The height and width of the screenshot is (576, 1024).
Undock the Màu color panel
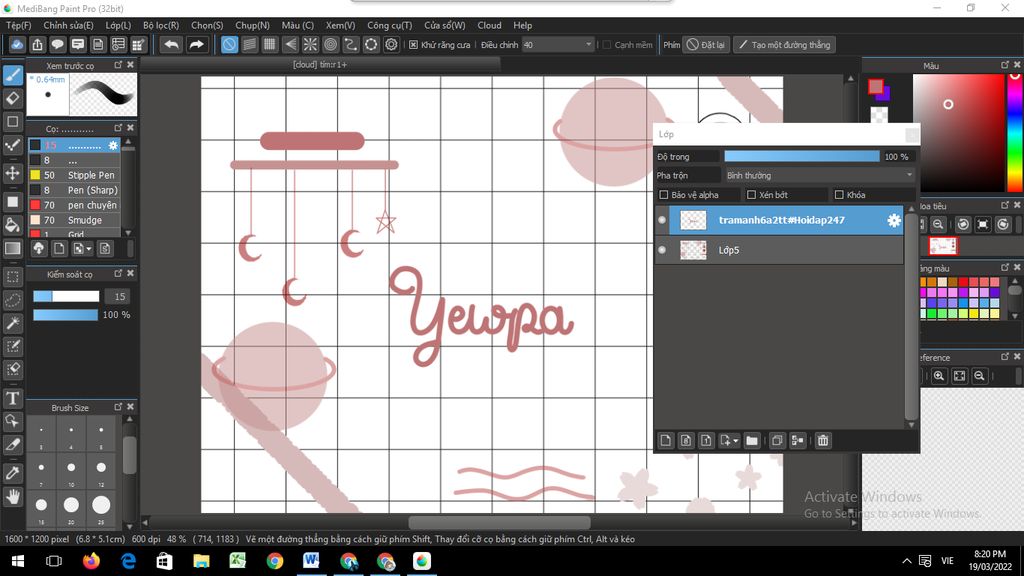point(1004,65)
